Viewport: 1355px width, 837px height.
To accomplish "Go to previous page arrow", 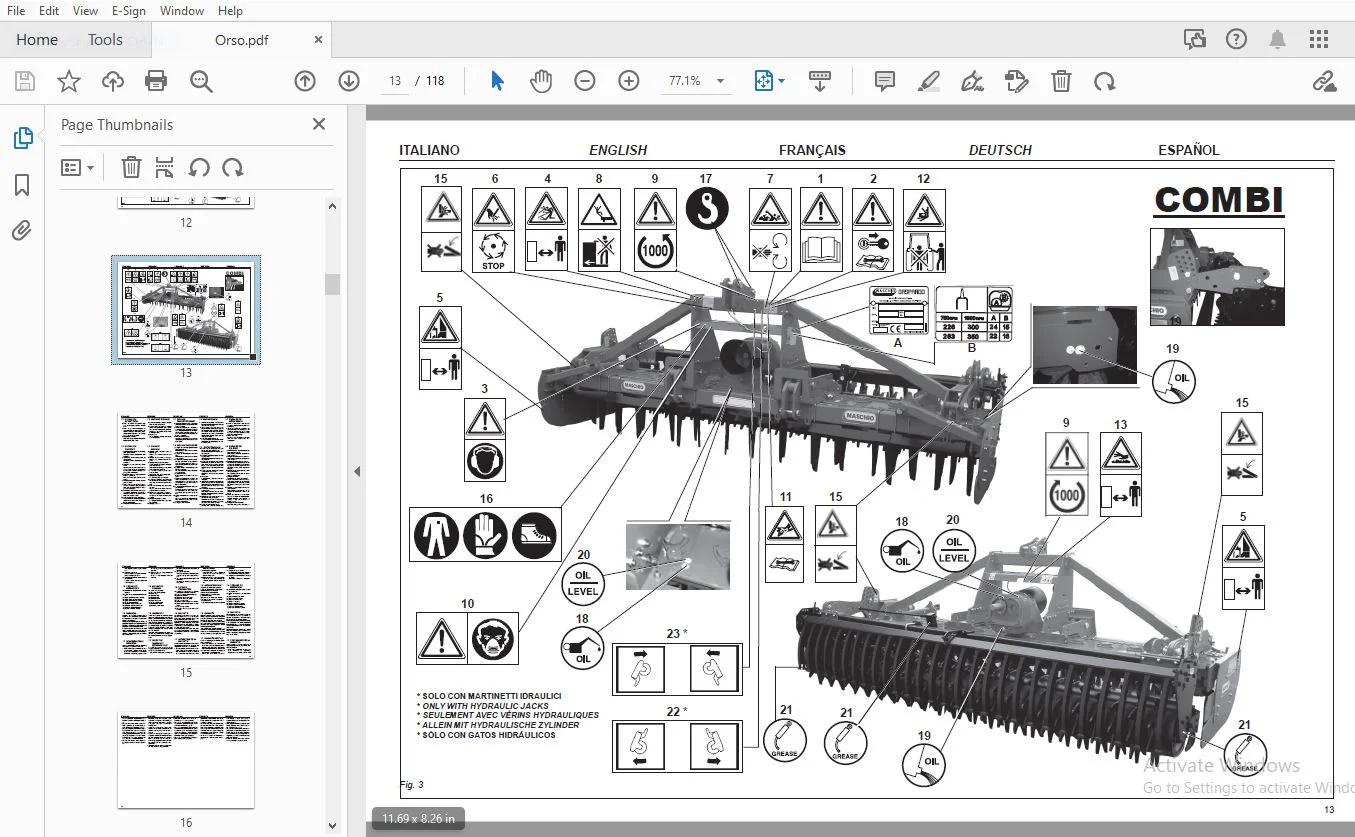I will point(305,81).
